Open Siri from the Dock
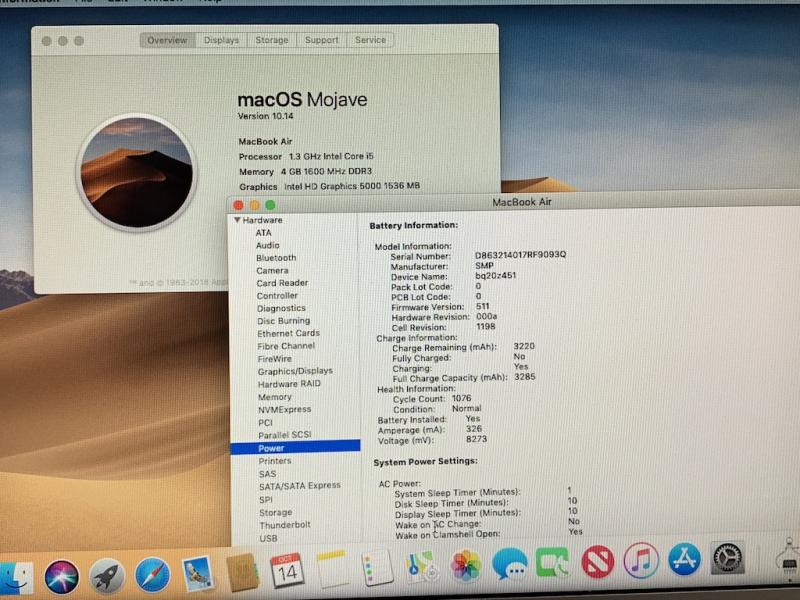Image resolution: width=800 pixels, height=600 pixels. point(62,577)
